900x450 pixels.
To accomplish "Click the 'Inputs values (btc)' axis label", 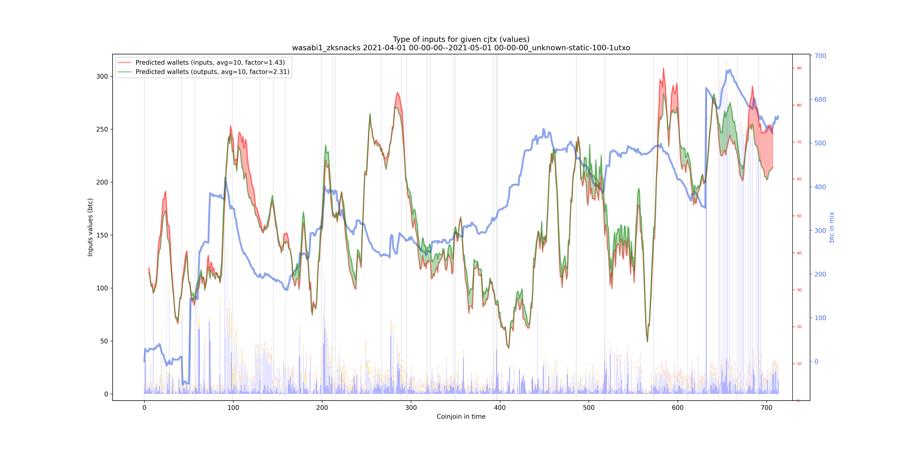I will (90, 227).
